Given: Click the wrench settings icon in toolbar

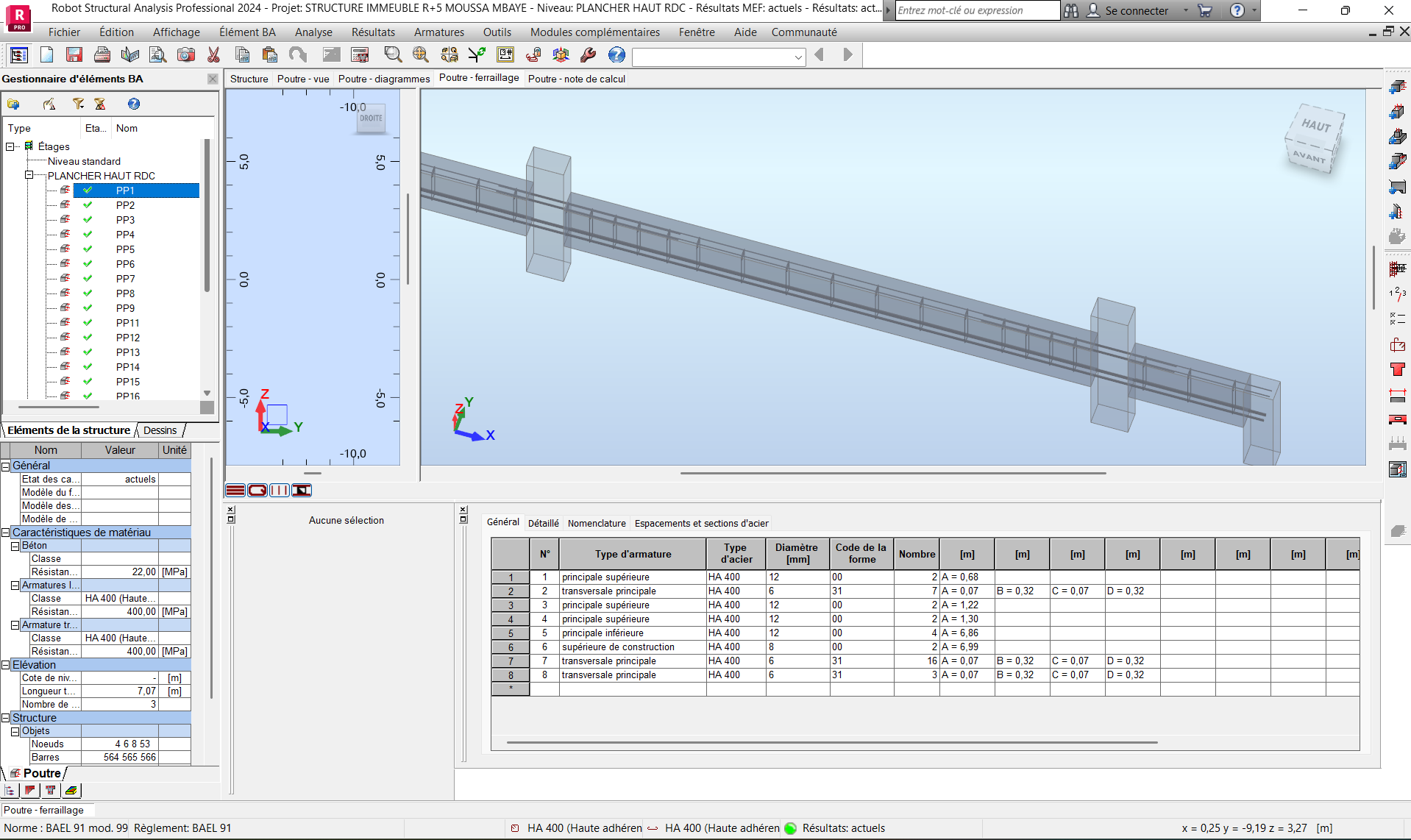Looking at the screenshot, I should point(588,55).
